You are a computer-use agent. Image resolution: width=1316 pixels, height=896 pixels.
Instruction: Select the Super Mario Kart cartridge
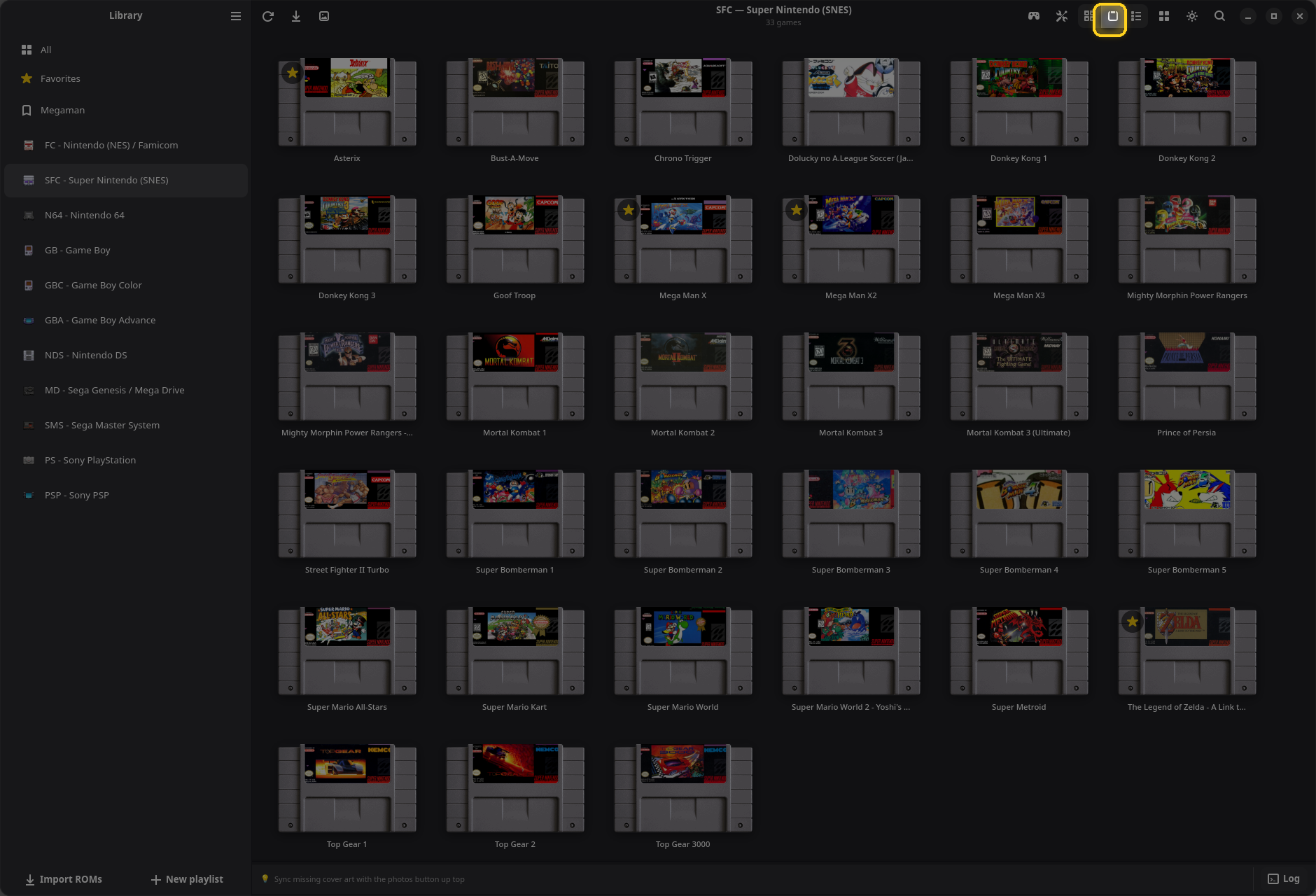tap(515, 651)
